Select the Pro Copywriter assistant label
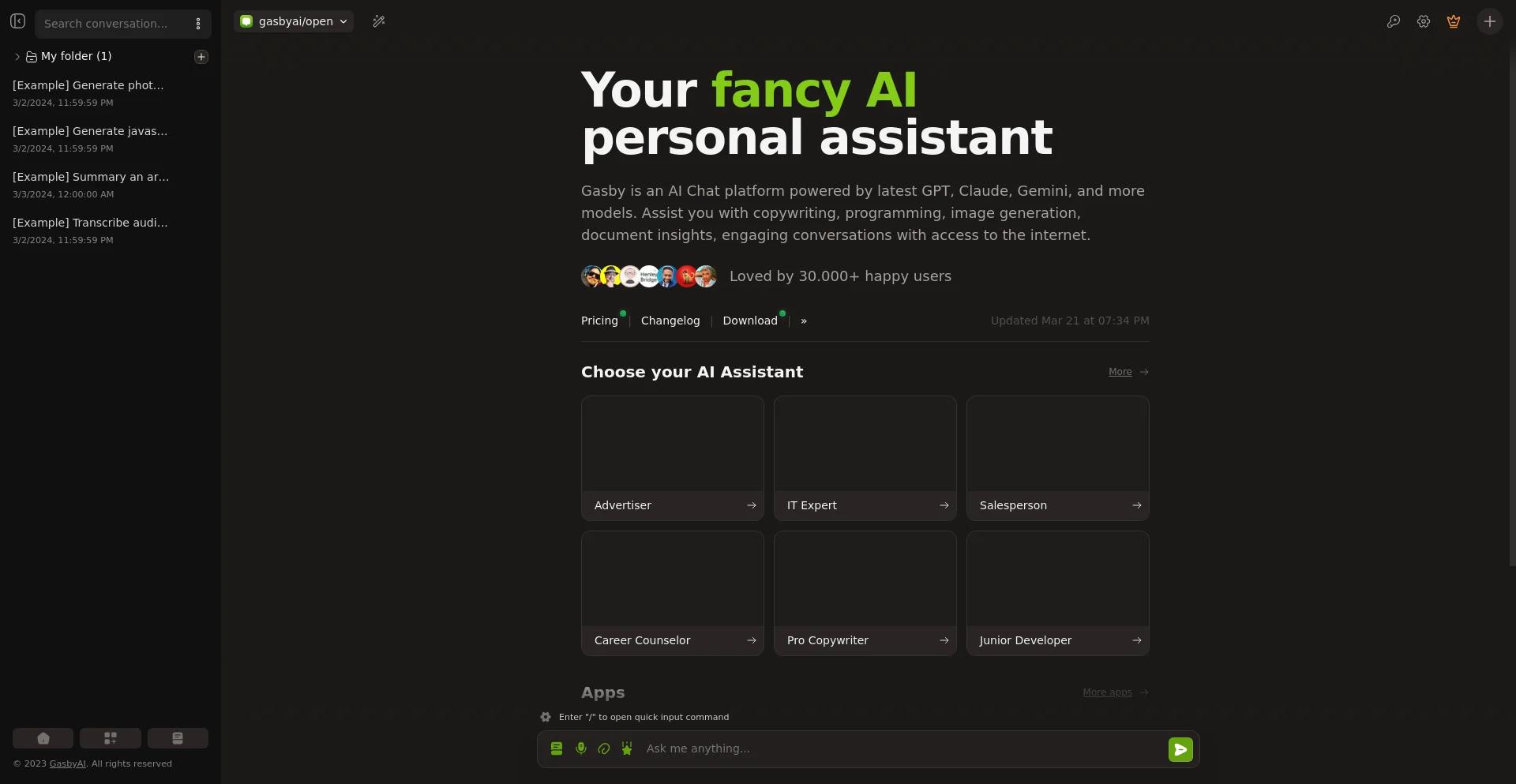The image size is (1516, 784). [x=827, y=640]
